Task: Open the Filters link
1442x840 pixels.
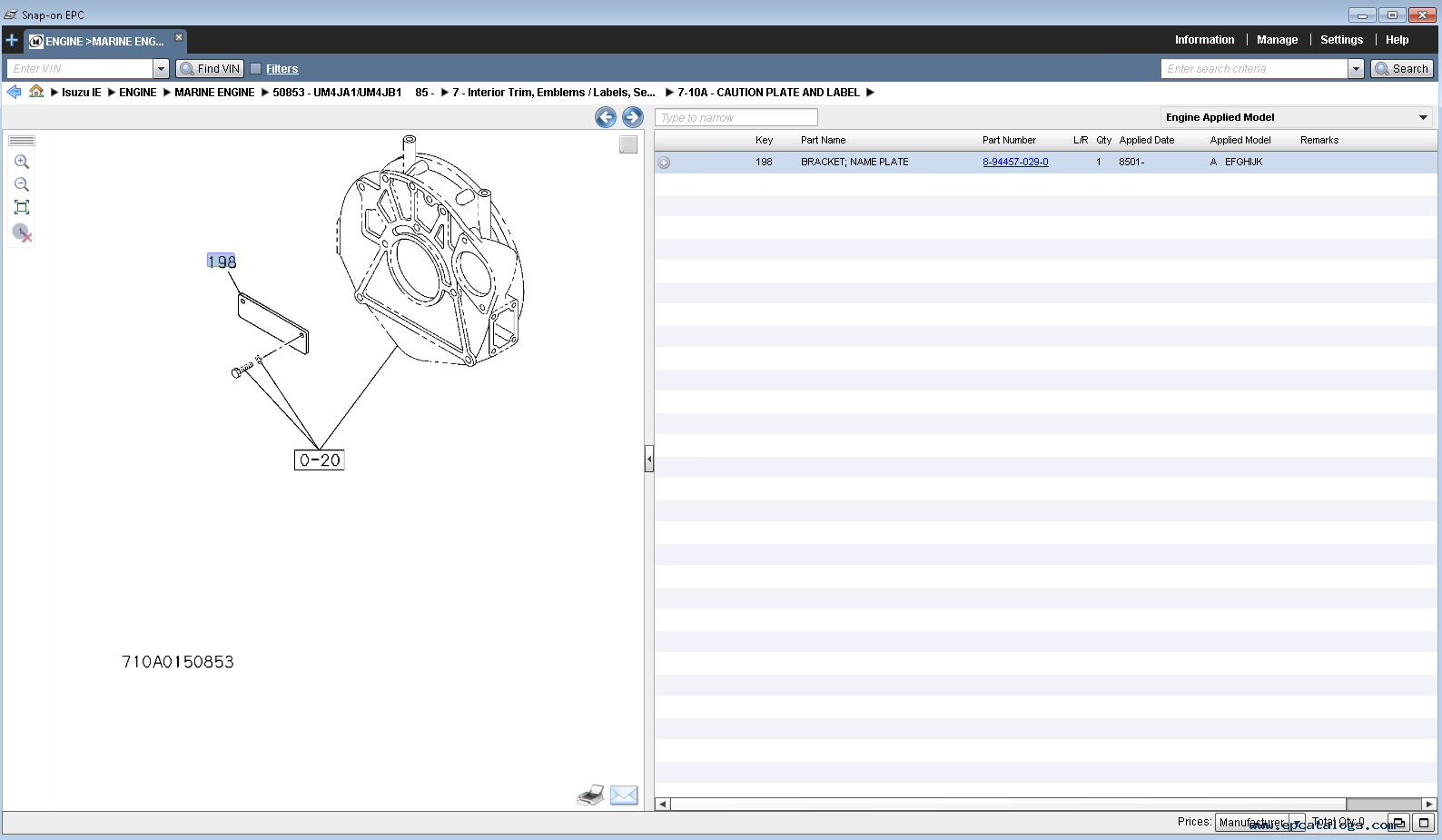Action: pos(281,69)
